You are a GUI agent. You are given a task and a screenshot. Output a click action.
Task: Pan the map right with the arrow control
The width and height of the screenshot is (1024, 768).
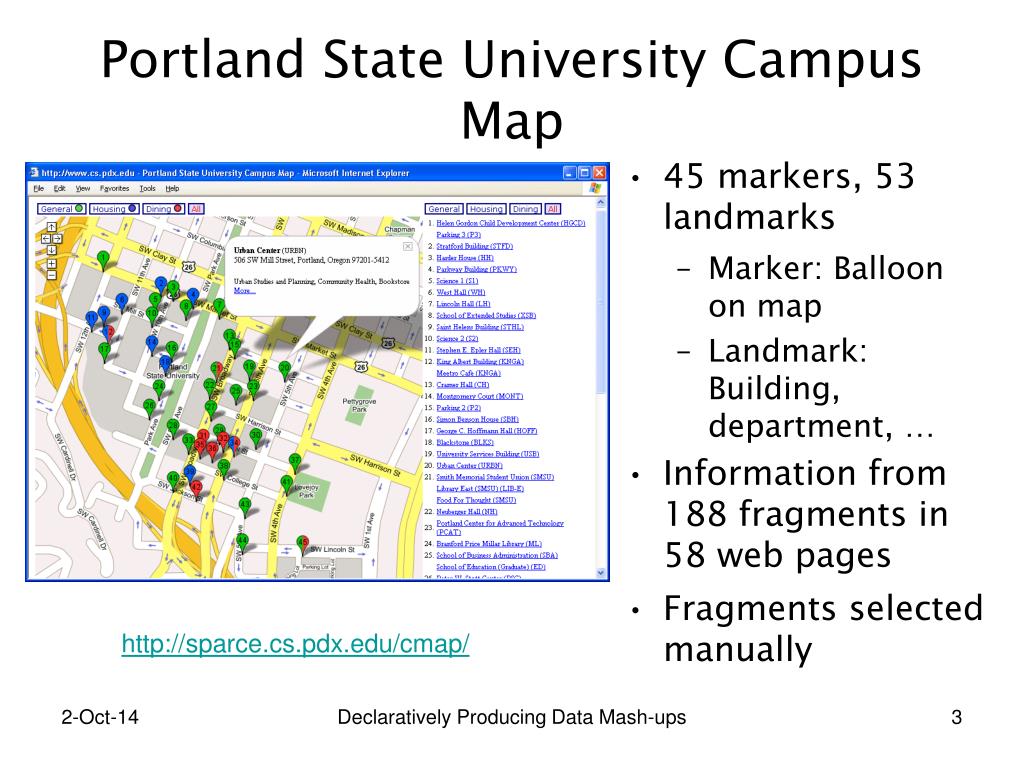[57, 239]
